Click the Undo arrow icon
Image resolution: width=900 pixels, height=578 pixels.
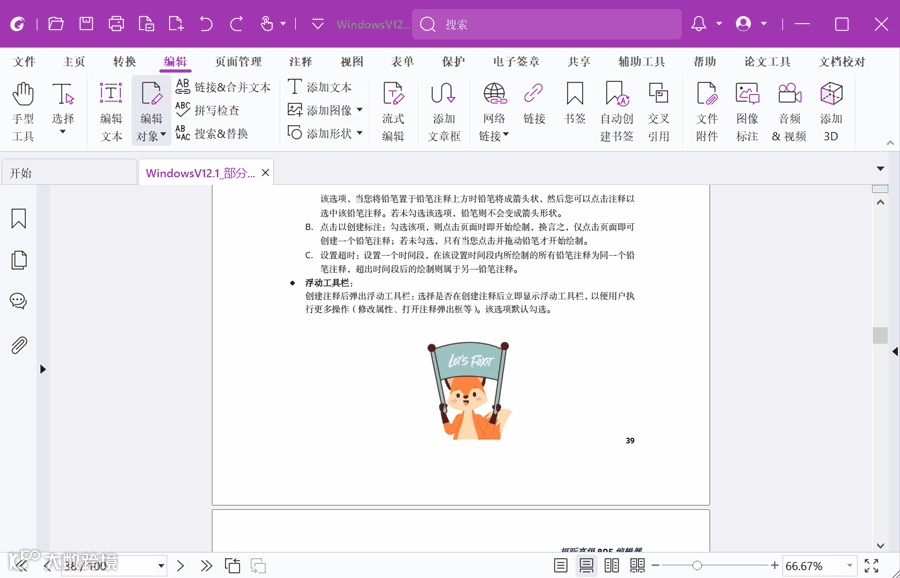click(206, 24)
